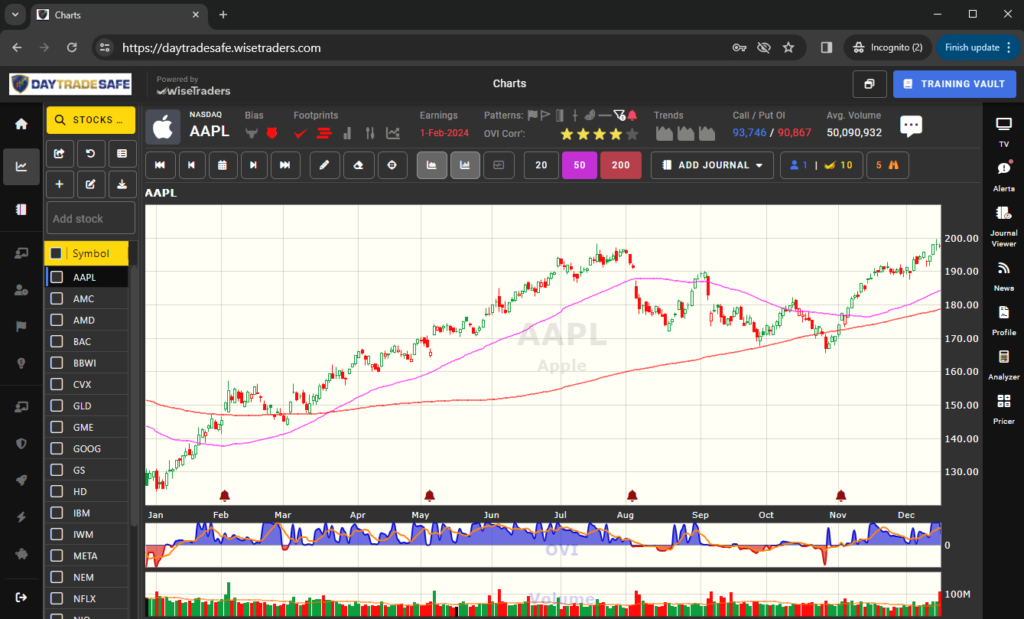Toggle the Symbol header checkbox

click(57, 255)
